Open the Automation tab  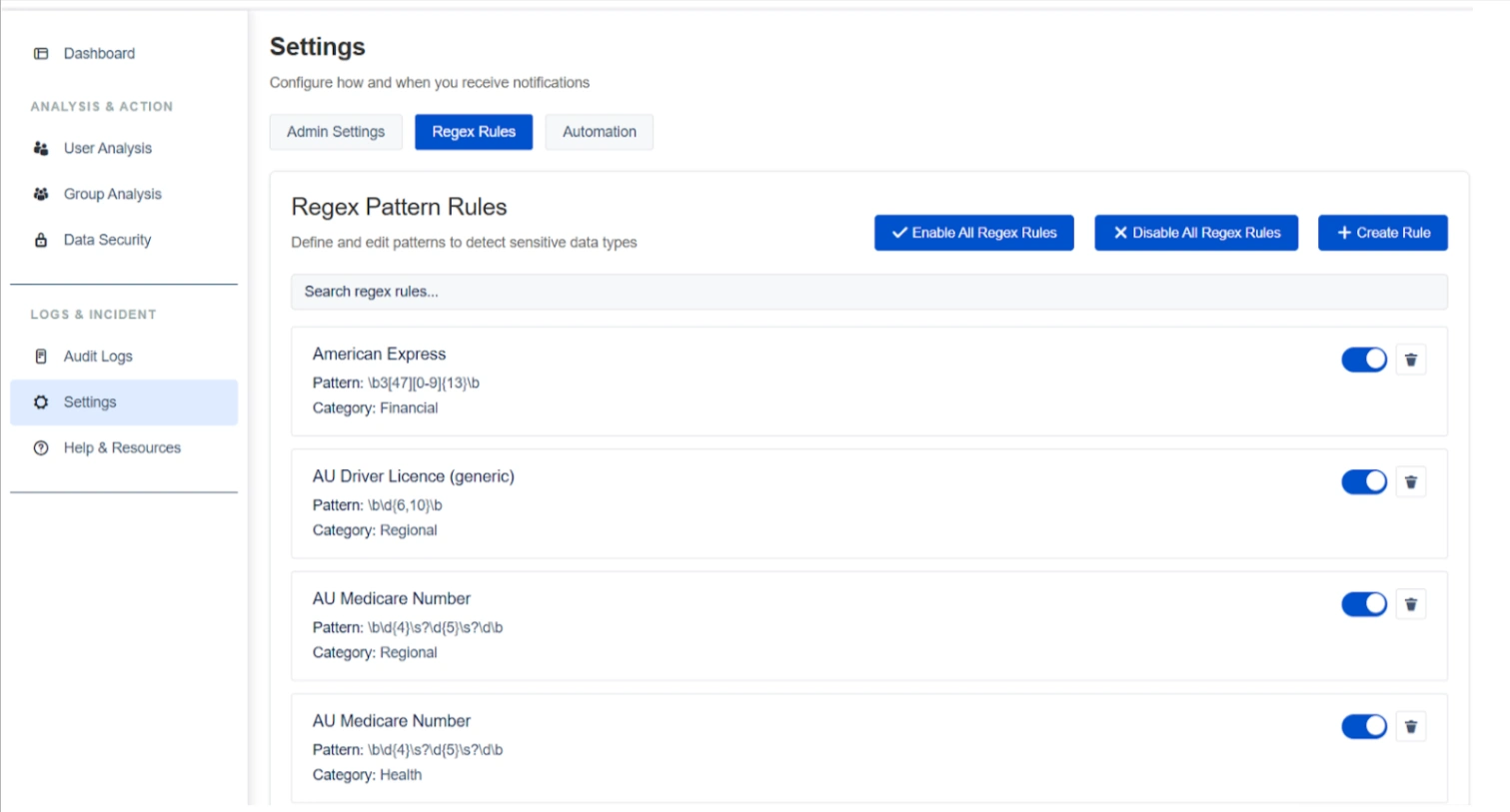tap(599, 132)
